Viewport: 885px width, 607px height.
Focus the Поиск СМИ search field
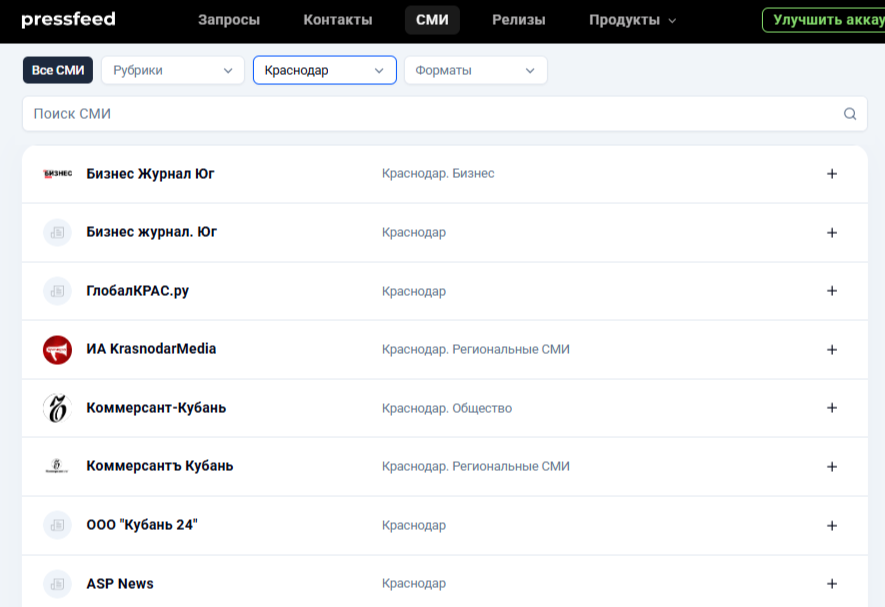445,113
